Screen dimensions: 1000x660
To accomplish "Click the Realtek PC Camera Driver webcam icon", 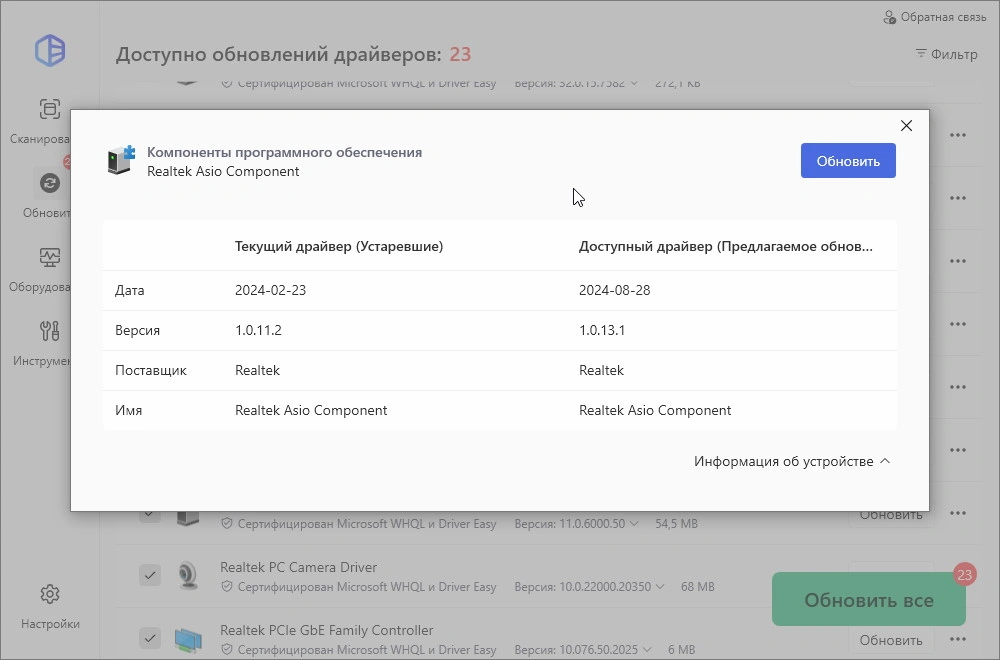I will 188,575.
